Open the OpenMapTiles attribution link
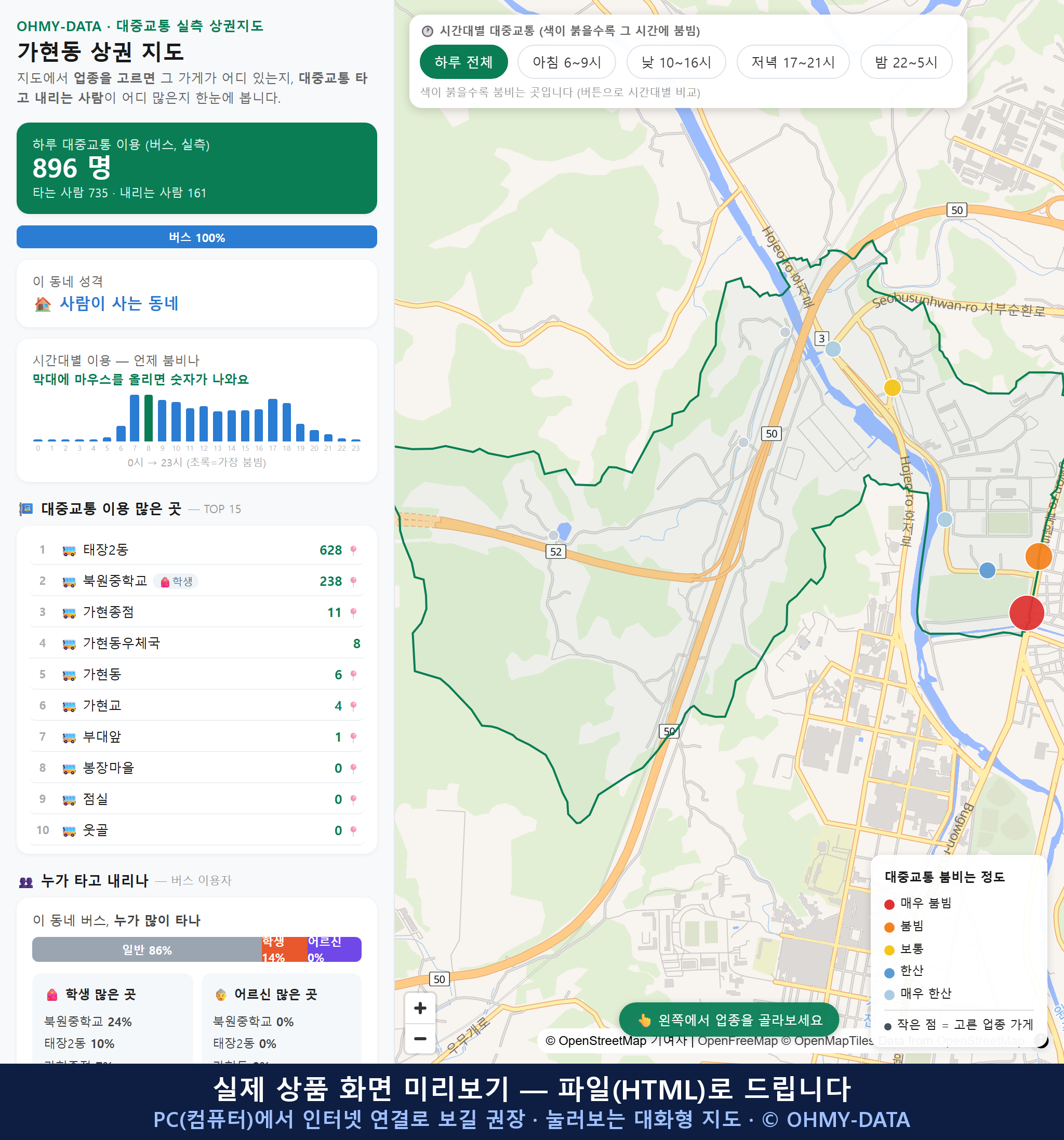This screenshot has height=1140, width=1064. [x=828, y=1040]
